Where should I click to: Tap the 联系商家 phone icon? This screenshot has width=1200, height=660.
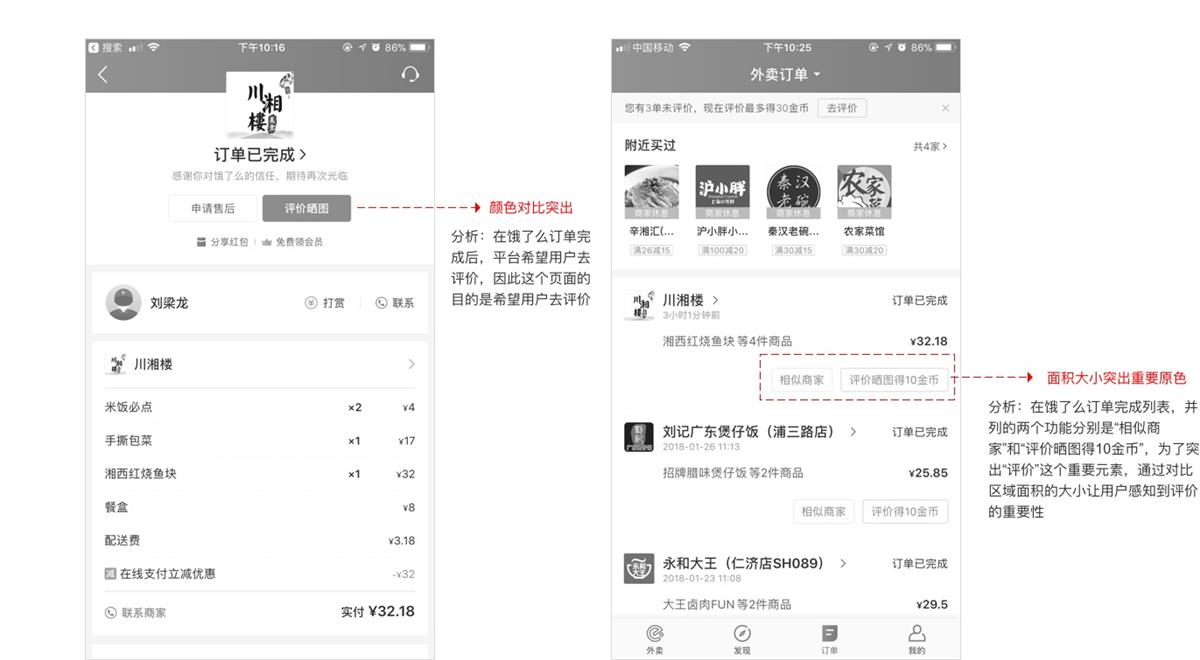point(108,610)
